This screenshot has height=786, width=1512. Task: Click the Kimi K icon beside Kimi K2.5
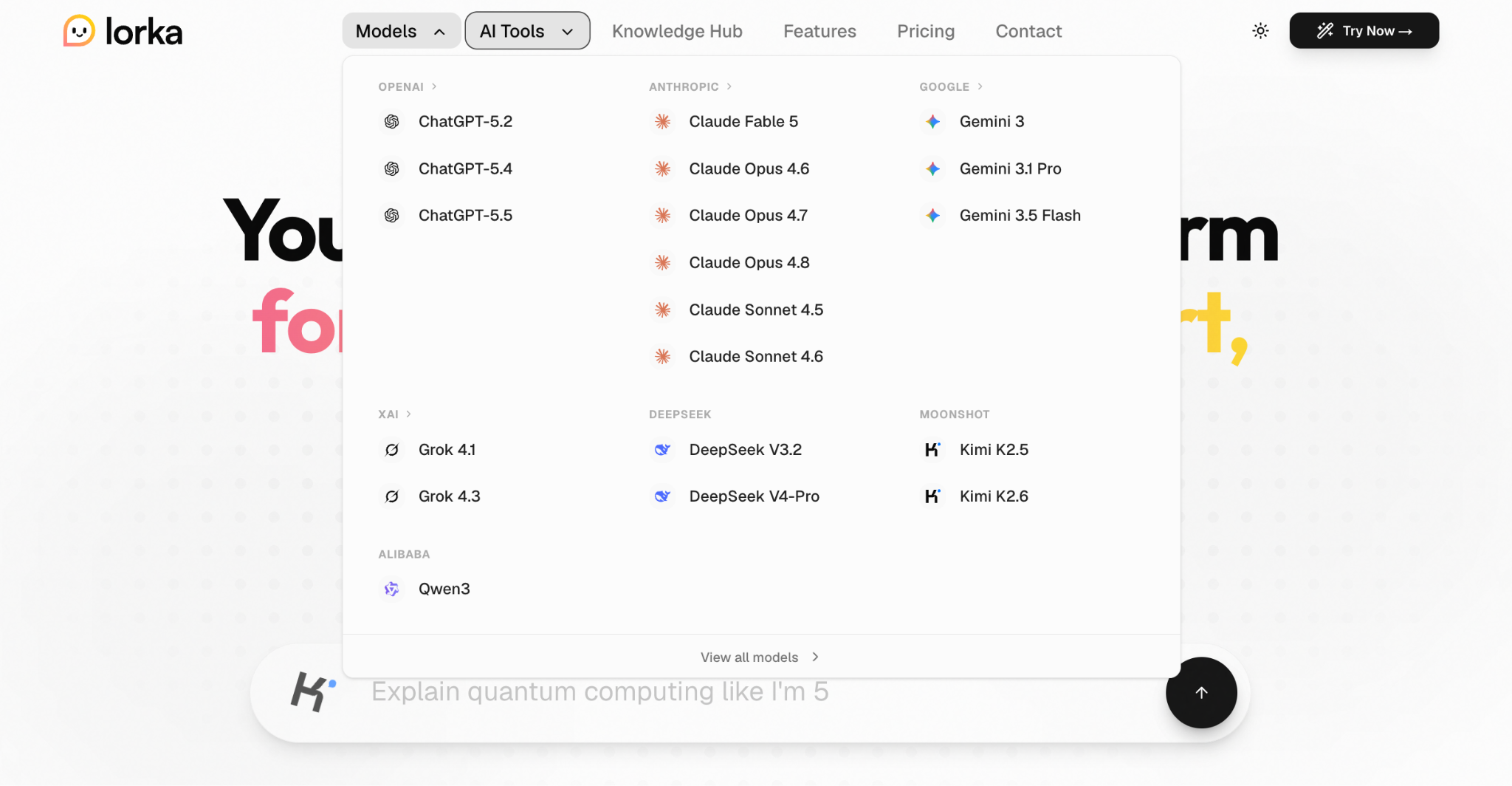pyautogui.click(x=933, y=449)
